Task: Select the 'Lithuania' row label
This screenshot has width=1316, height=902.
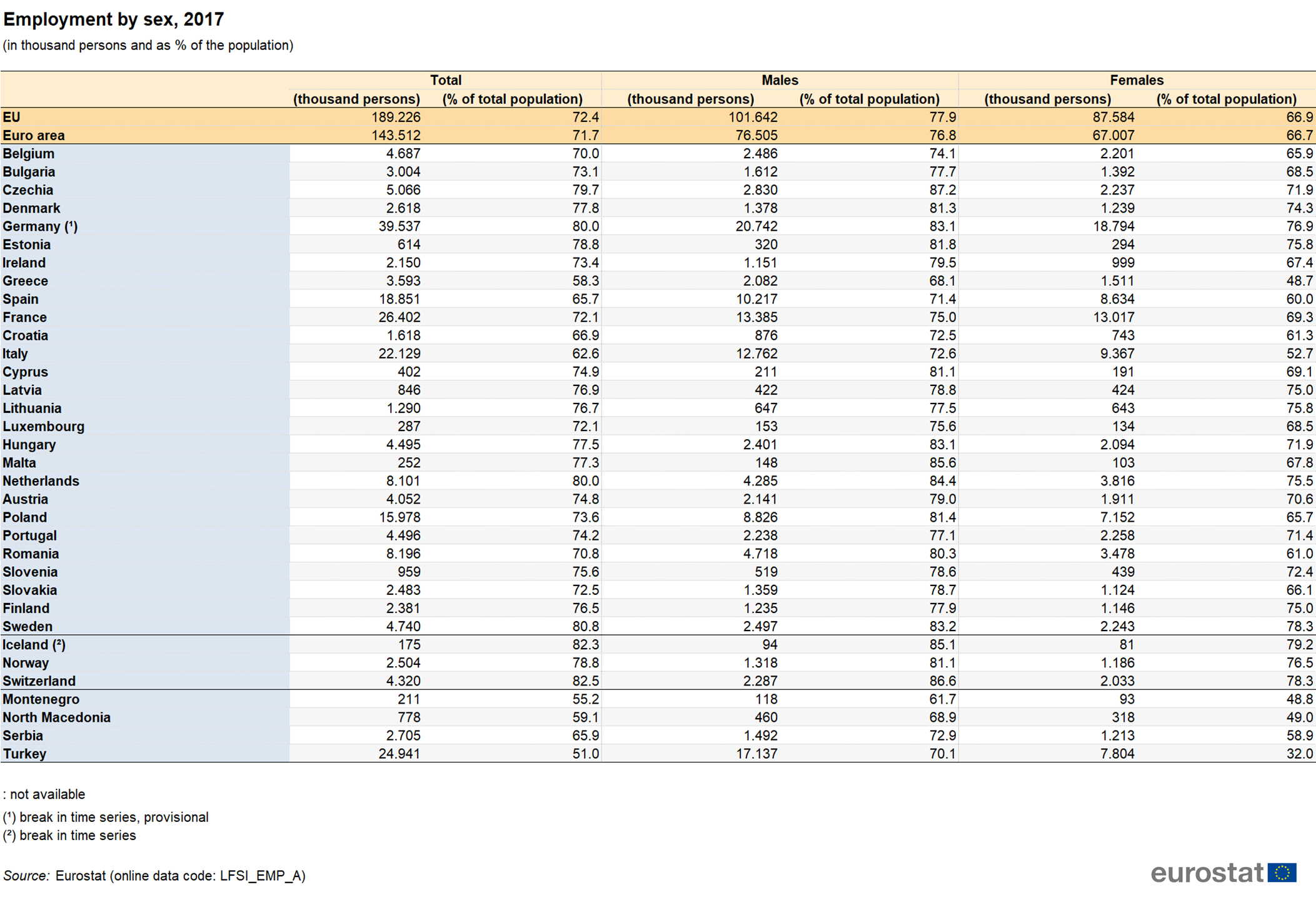Action: point(33,408)
